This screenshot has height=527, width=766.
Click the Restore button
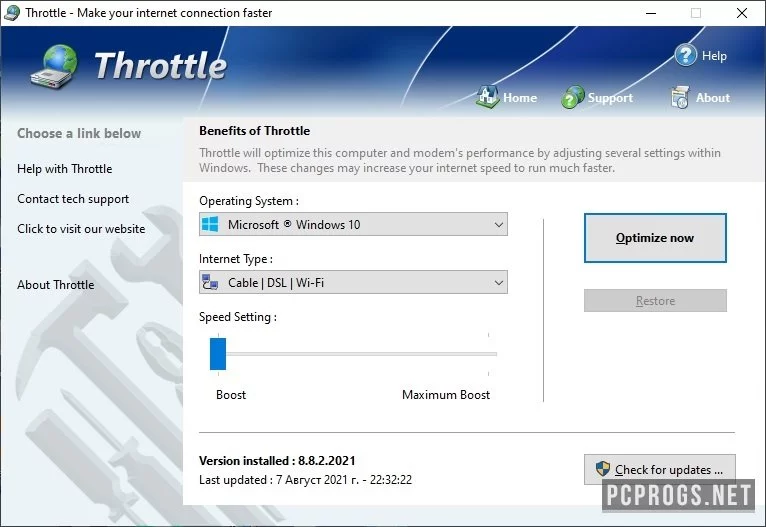pos(655,300)
